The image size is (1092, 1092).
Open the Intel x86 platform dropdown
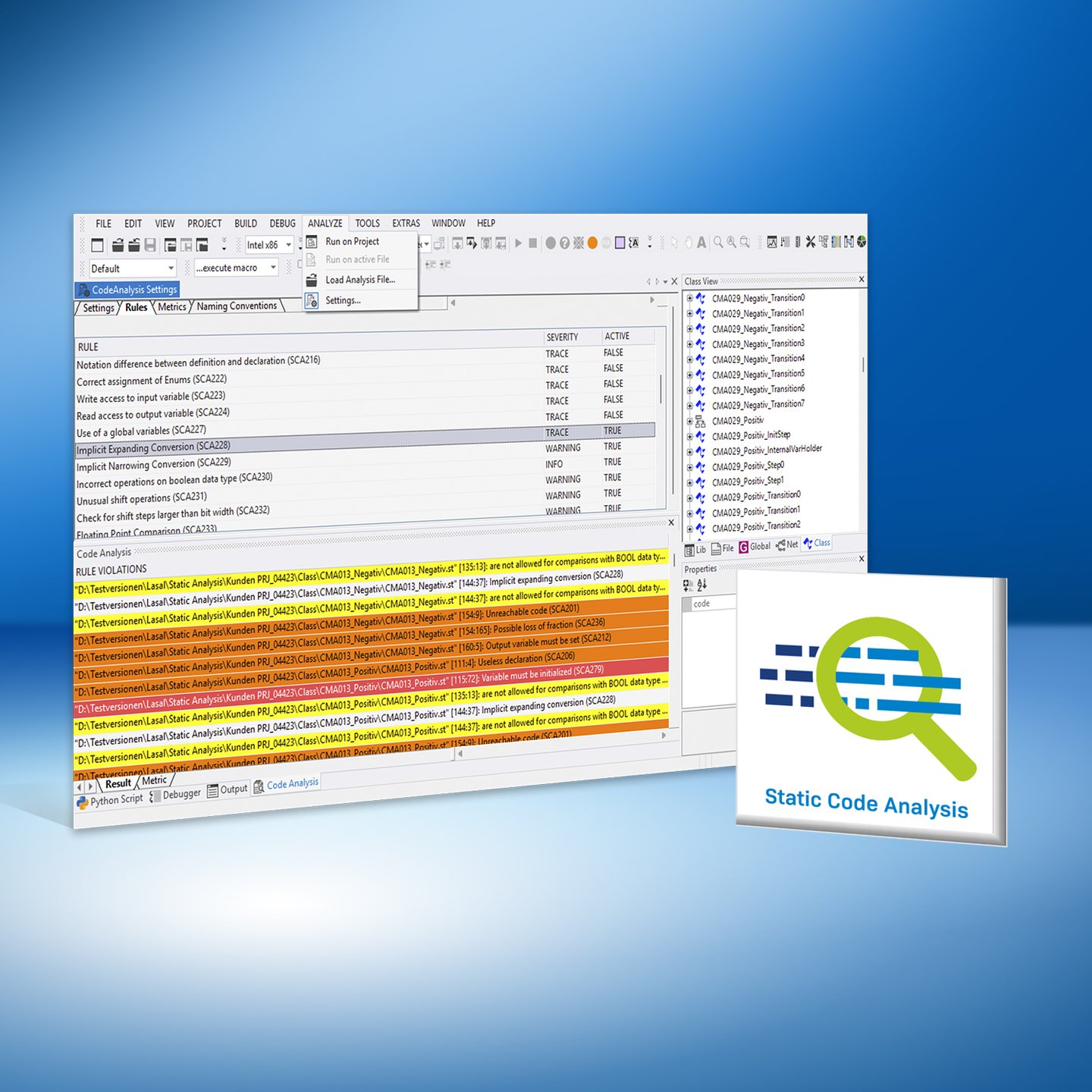tap(269, 245)
